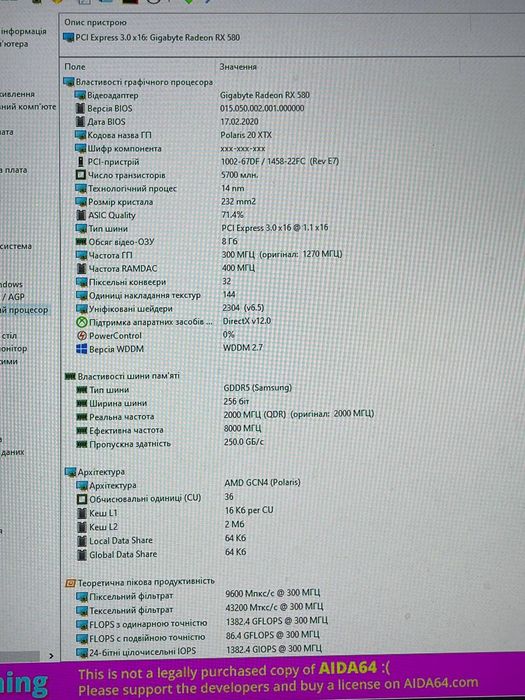Click the value Polaris 20 XTX

pyautogui.click(x=246, y=135)
